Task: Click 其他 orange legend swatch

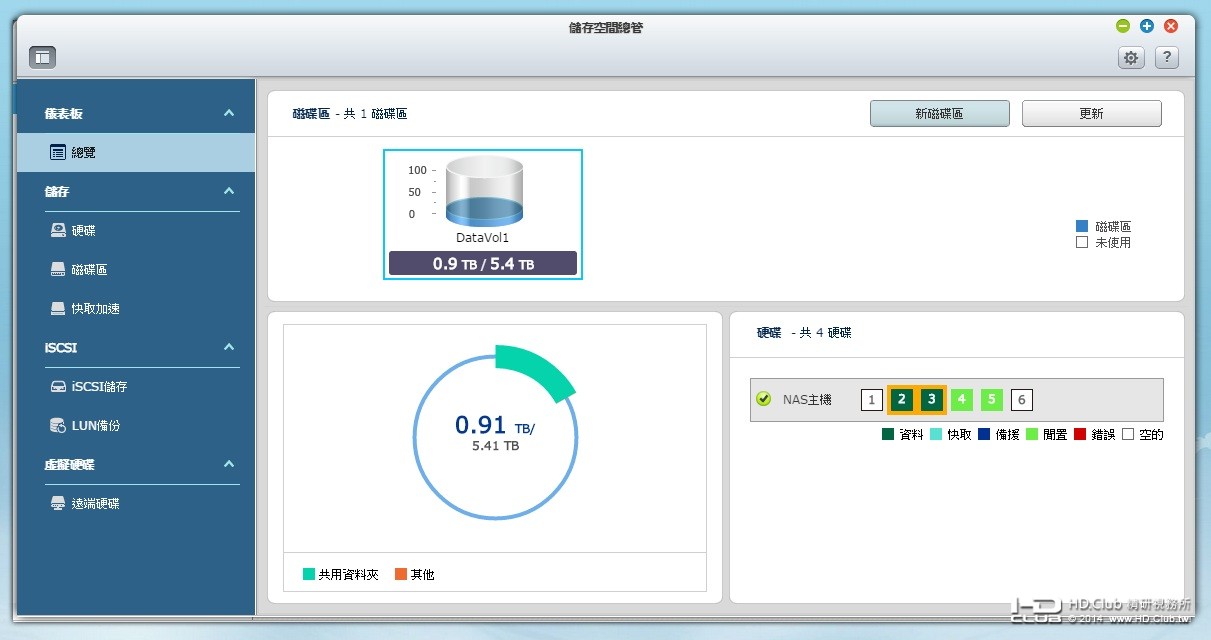Action: click(x=401, y=574)
